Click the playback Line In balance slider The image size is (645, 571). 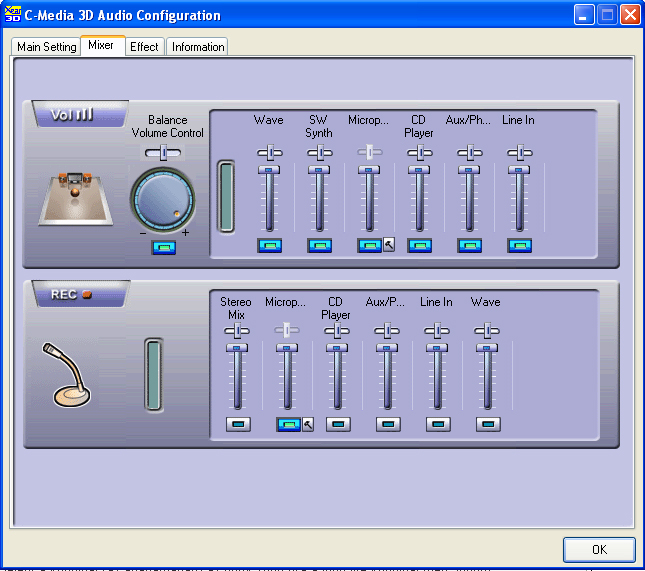tap(520, 153)
